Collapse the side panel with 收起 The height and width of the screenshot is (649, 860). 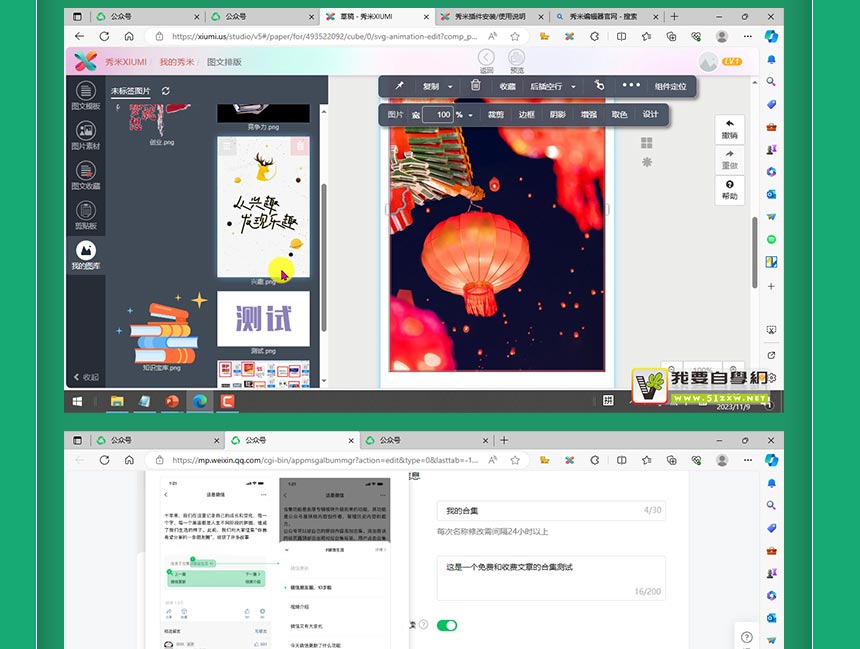(86, 377)
